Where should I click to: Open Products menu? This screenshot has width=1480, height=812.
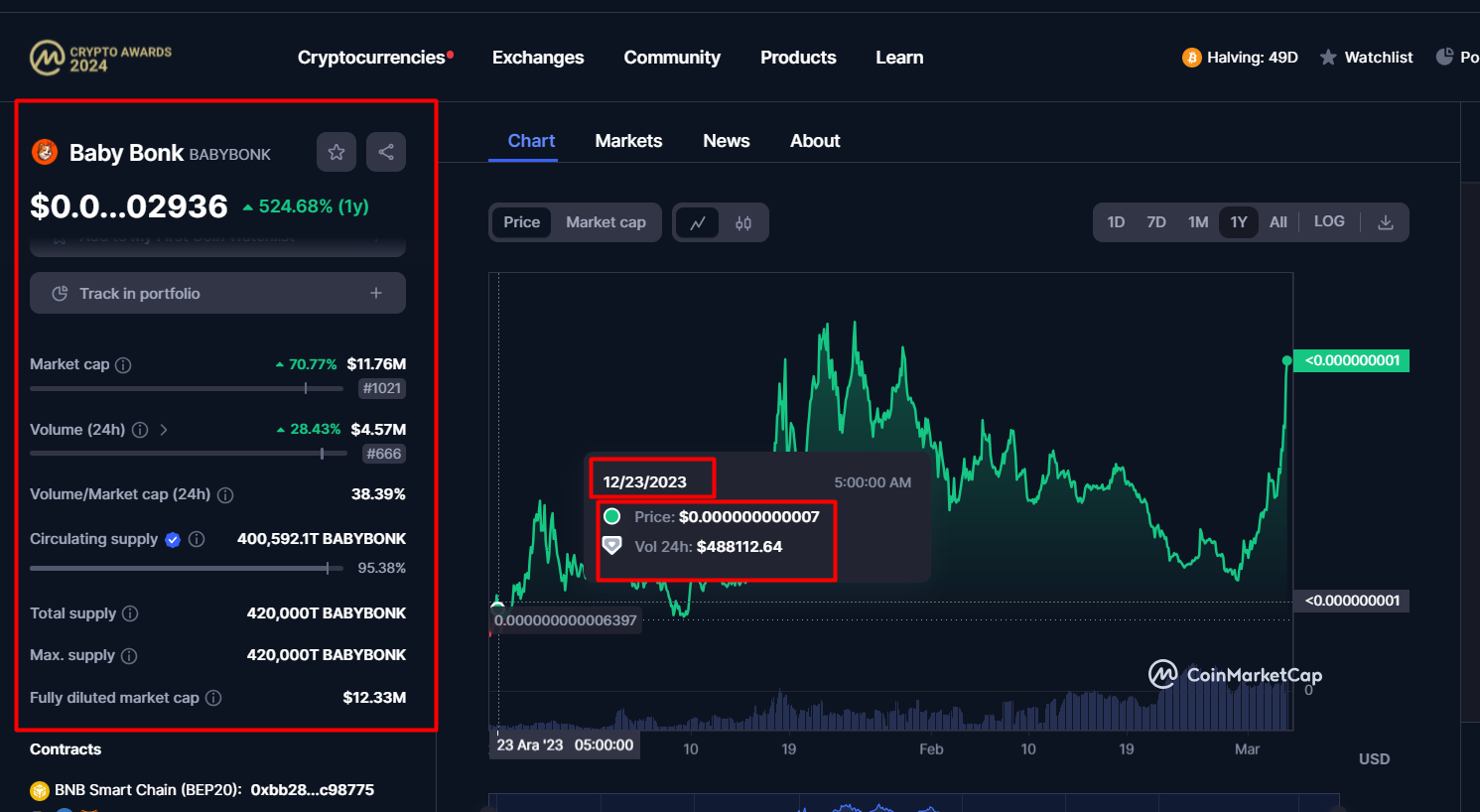798,58
